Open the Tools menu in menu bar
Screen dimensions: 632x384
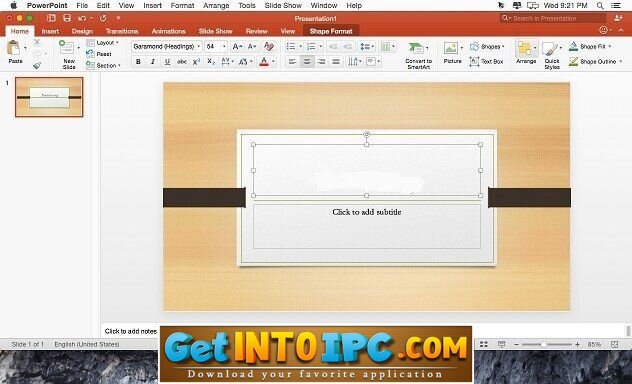[x=247, y=6]
